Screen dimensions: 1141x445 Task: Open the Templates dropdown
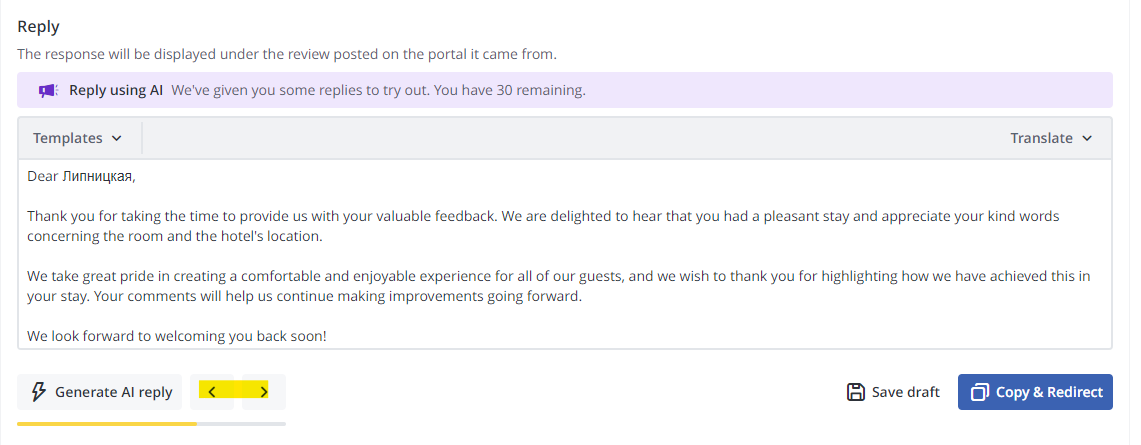point(77,138)
